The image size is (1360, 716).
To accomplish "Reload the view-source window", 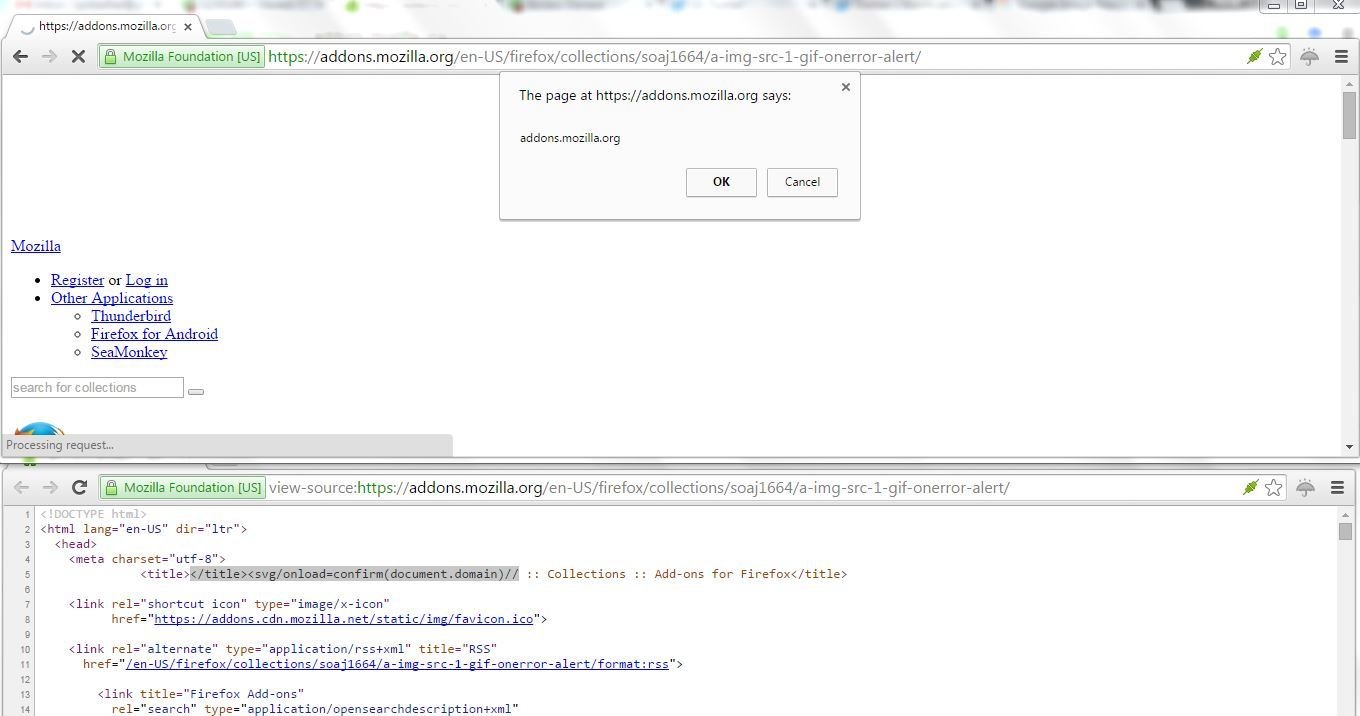I will coord(79,488).
